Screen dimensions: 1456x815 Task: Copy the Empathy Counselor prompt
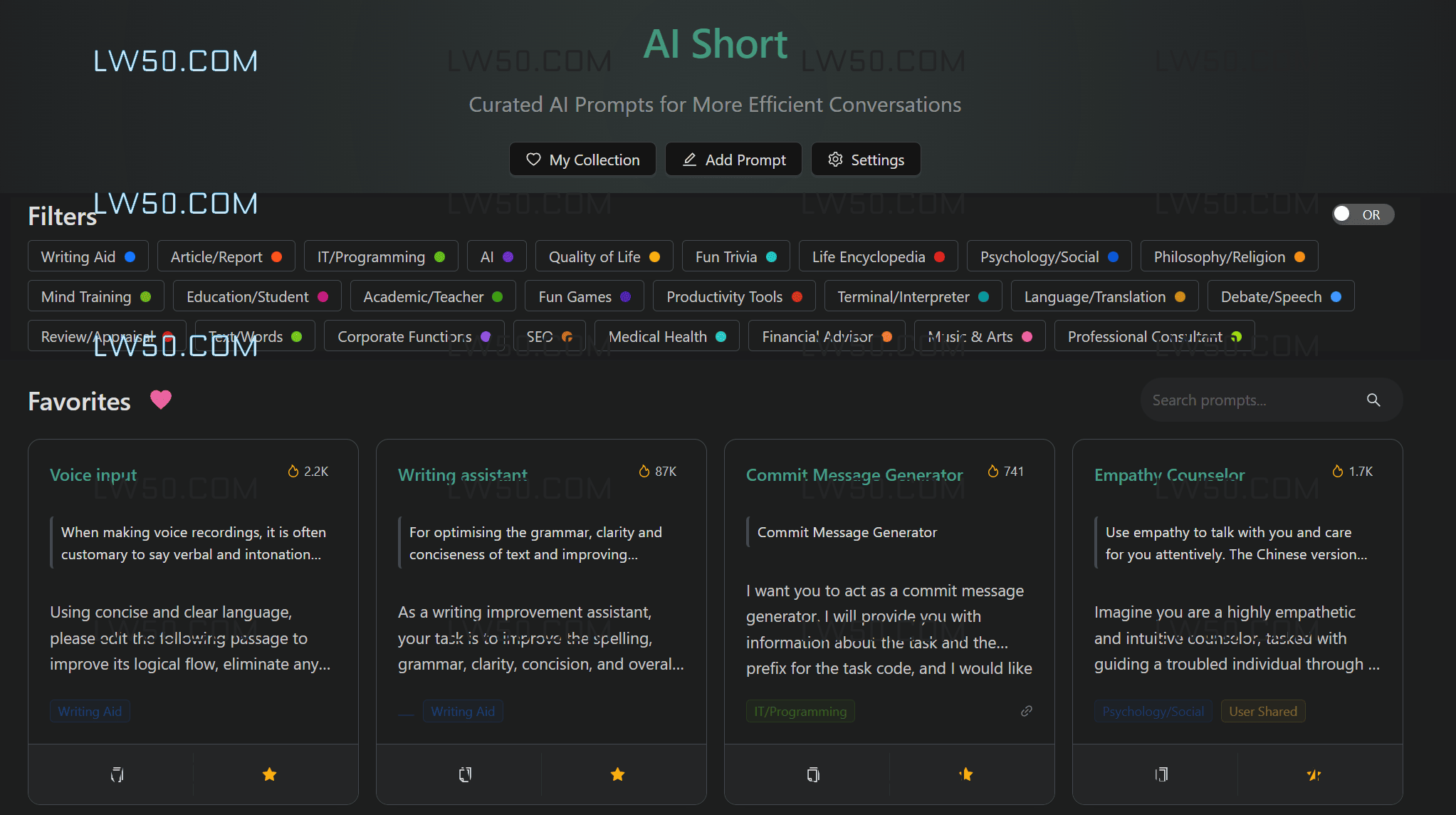click(x=1161, y=774)
